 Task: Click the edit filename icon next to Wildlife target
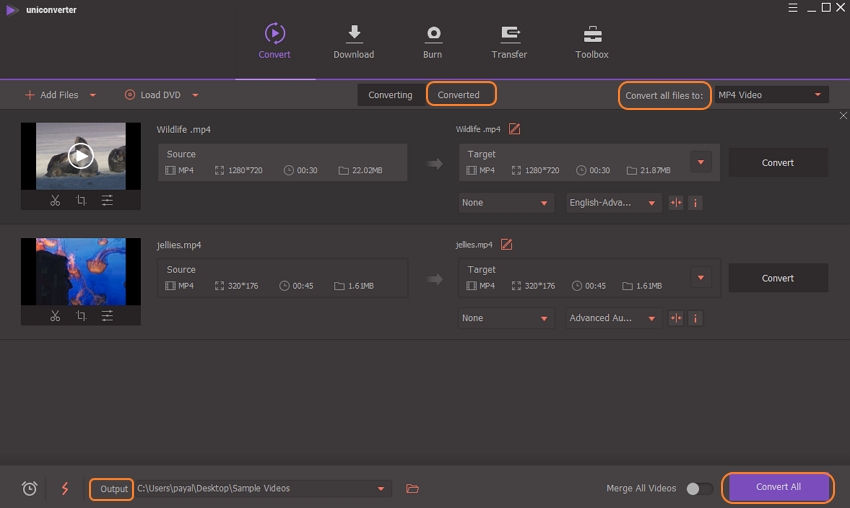(x=514, y=129)
